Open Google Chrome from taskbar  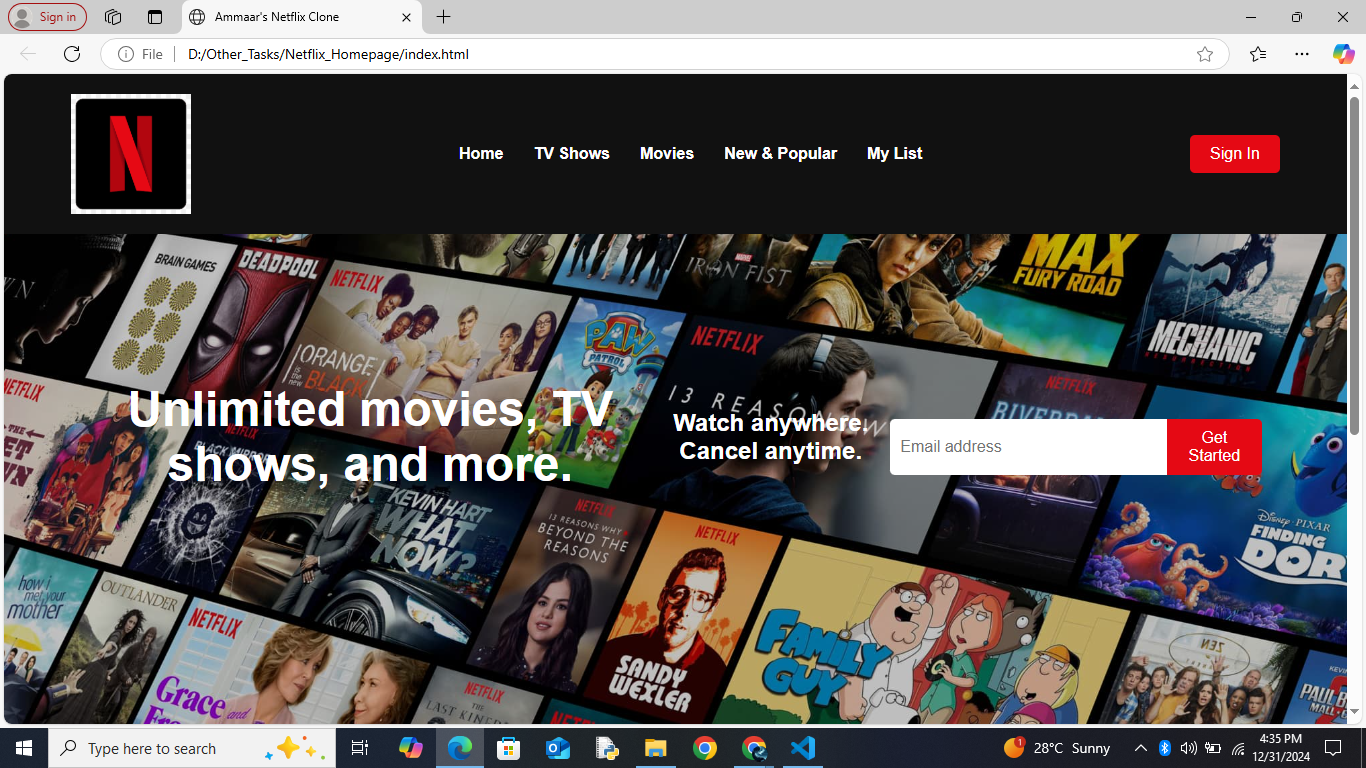point(705,748)
